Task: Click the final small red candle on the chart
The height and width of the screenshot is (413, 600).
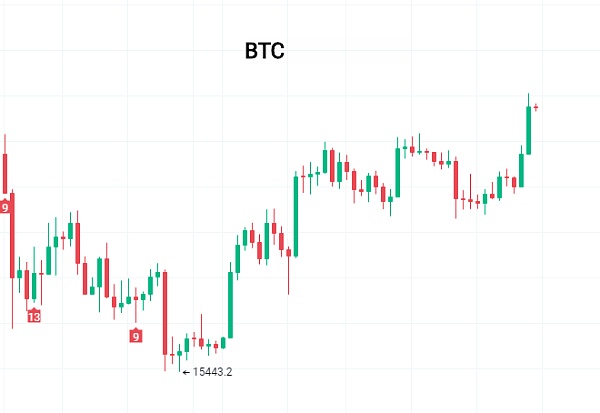Action: click(536, 107)
